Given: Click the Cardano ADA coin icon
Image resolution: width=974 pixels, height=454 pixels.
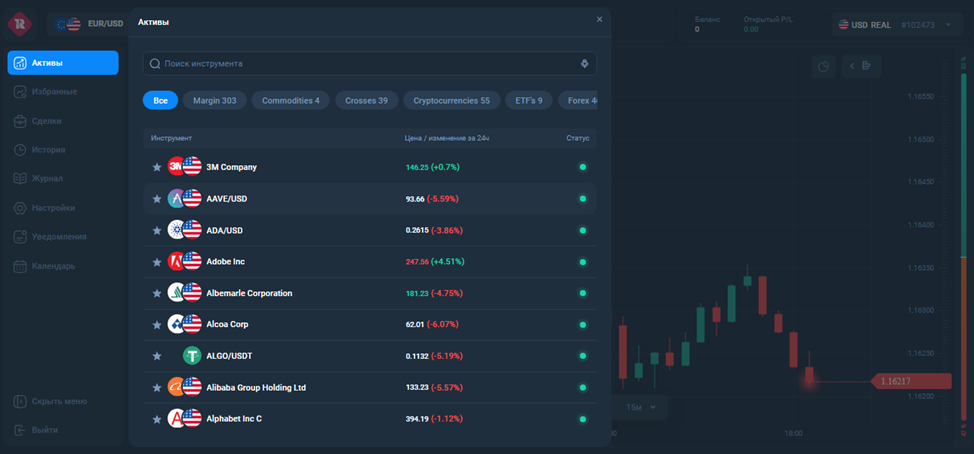Looking at the screenshot, I should [176, 230].
